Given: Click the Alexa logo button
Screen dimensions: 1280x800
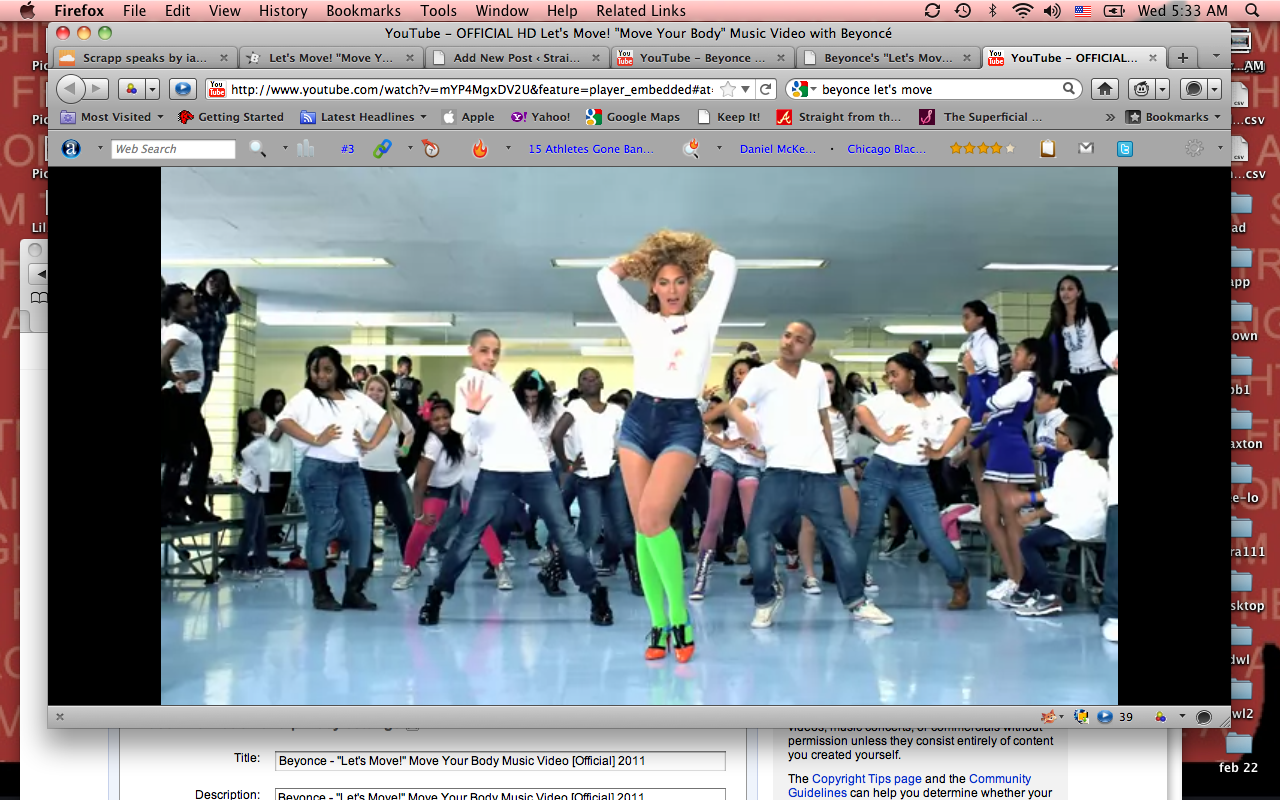Looking at the screenshot, I should [71, 149].
